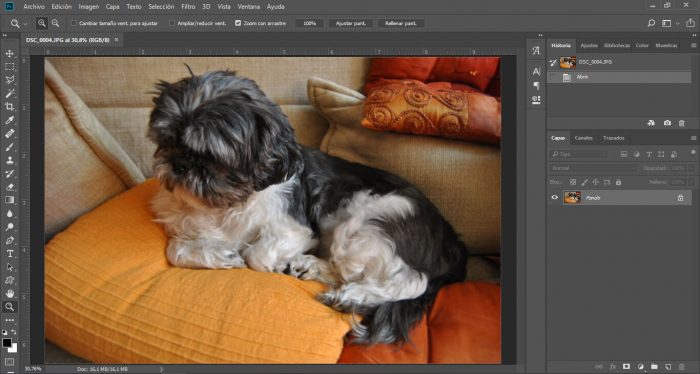Choose Zoom Out mode in options bar
The image size is (700, 374).
(x=55, y=23)
